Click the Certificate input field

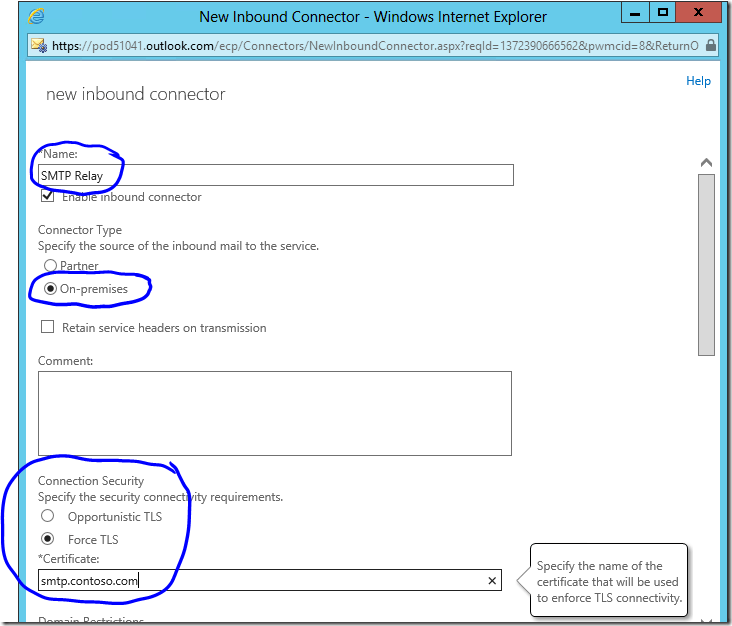(x=260, y=581)
